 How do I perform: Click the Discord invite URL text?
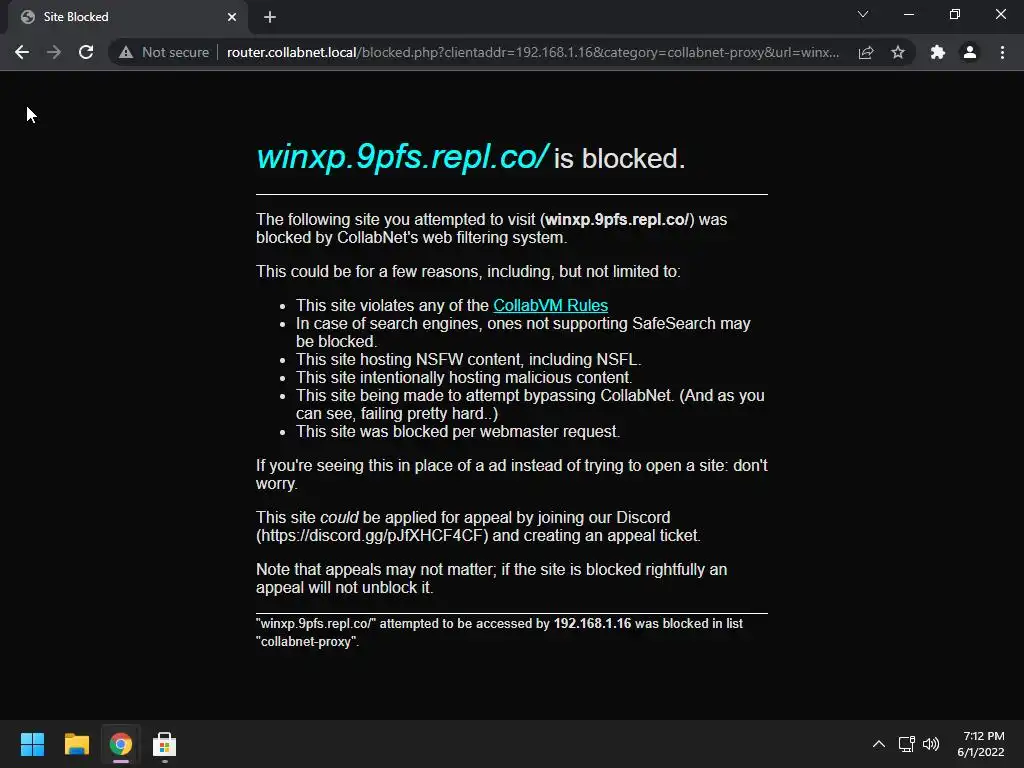(372, 536)
